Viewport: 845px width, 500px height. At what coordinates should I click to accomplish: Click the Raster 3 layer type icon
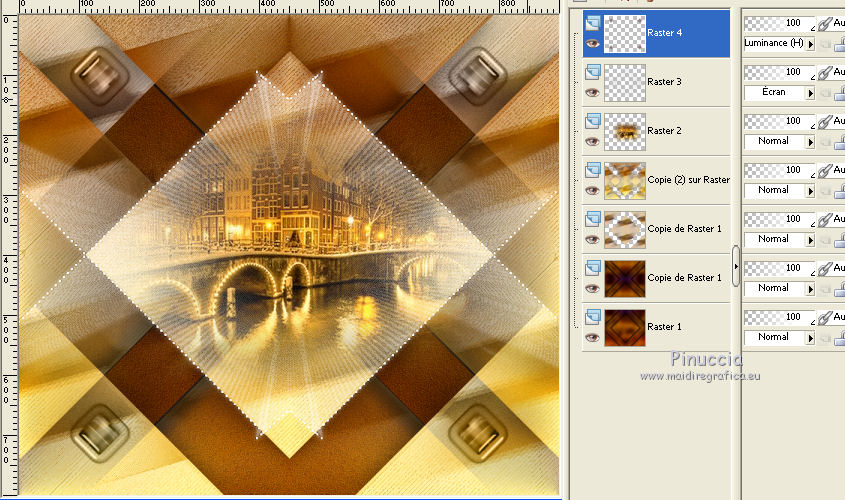593,72
